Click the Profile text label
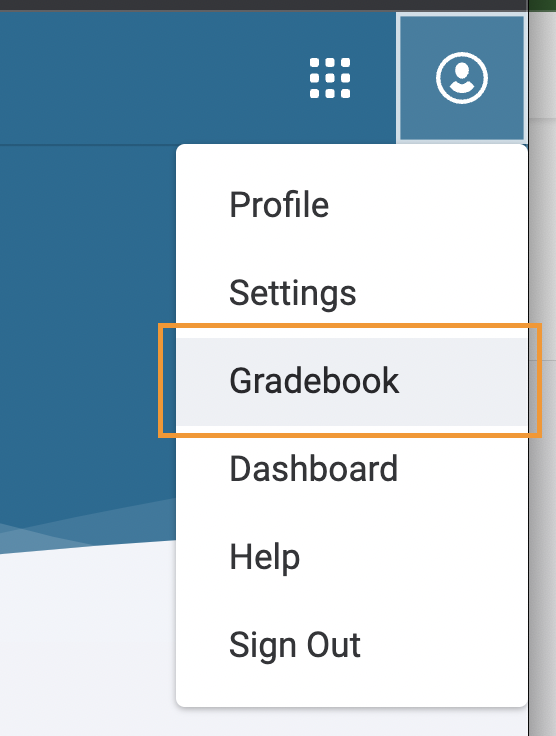Viewport: 556px width, 736px height. [279, 205]
